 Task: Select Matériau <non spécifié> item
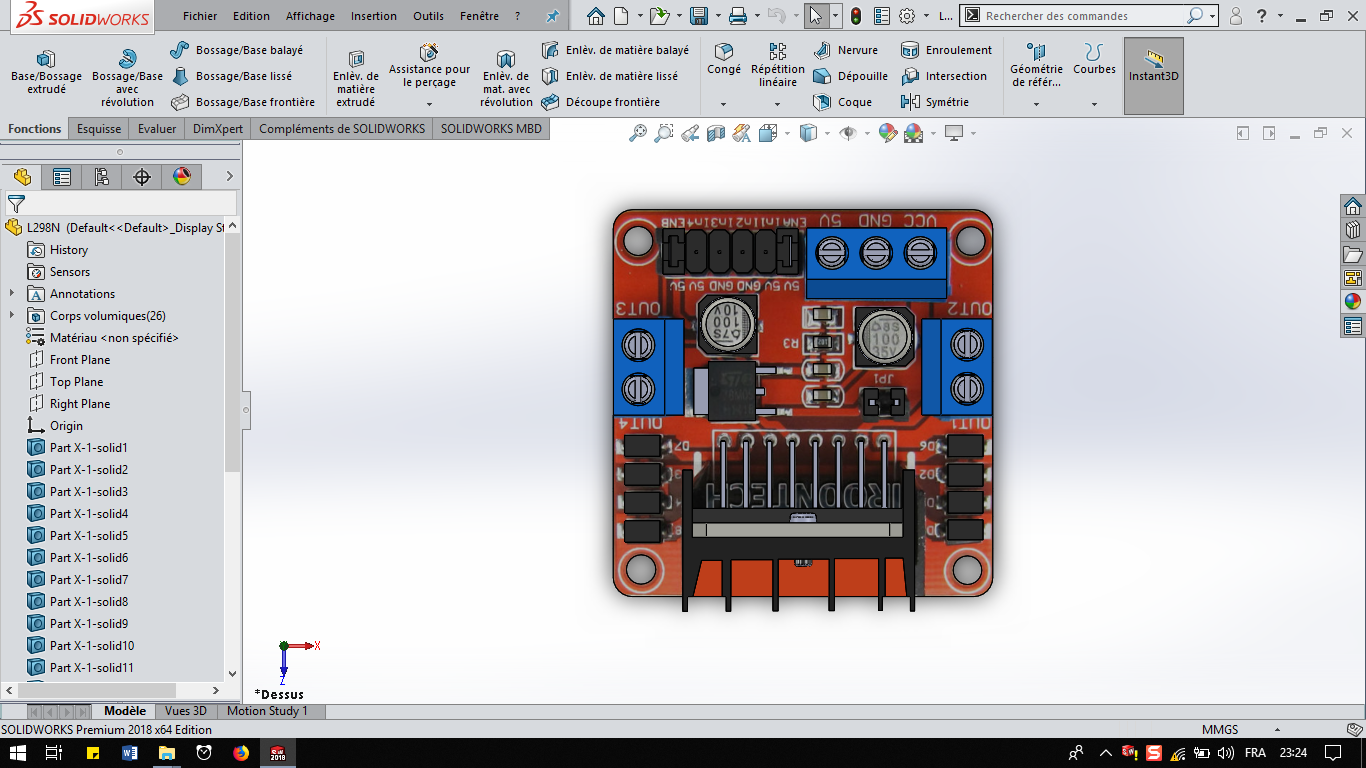(x=114, y=338)
